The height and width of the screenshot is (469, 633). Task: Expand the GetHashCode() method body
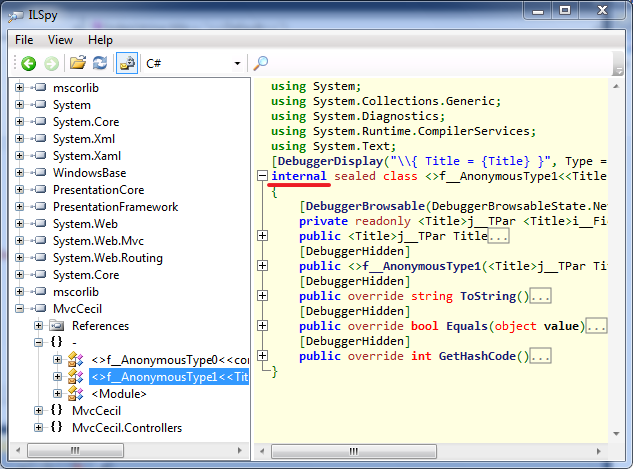point(263,357)
